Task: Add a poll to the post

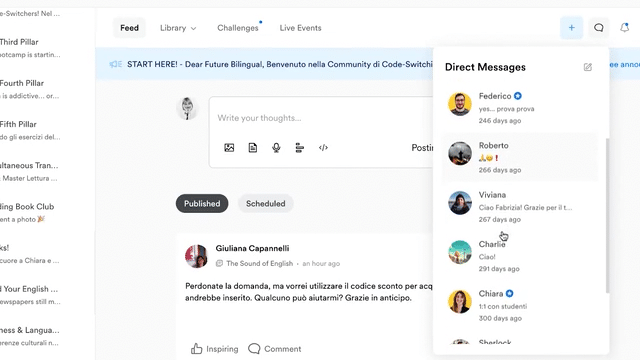Action: click(300, 148)
